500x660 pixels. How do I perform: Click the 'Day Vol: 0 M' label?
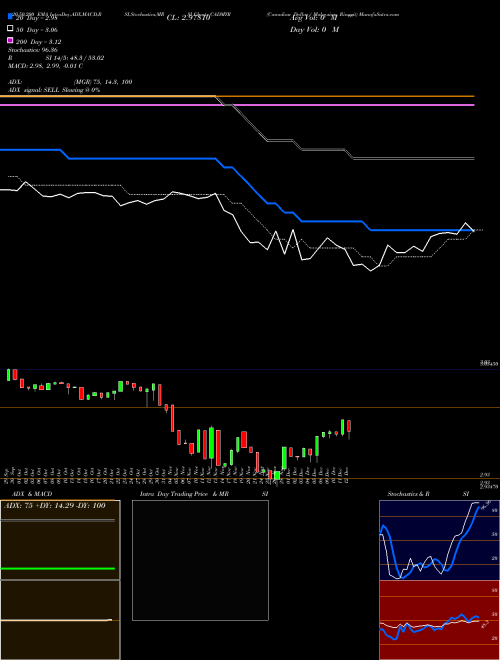coord(314,29)
